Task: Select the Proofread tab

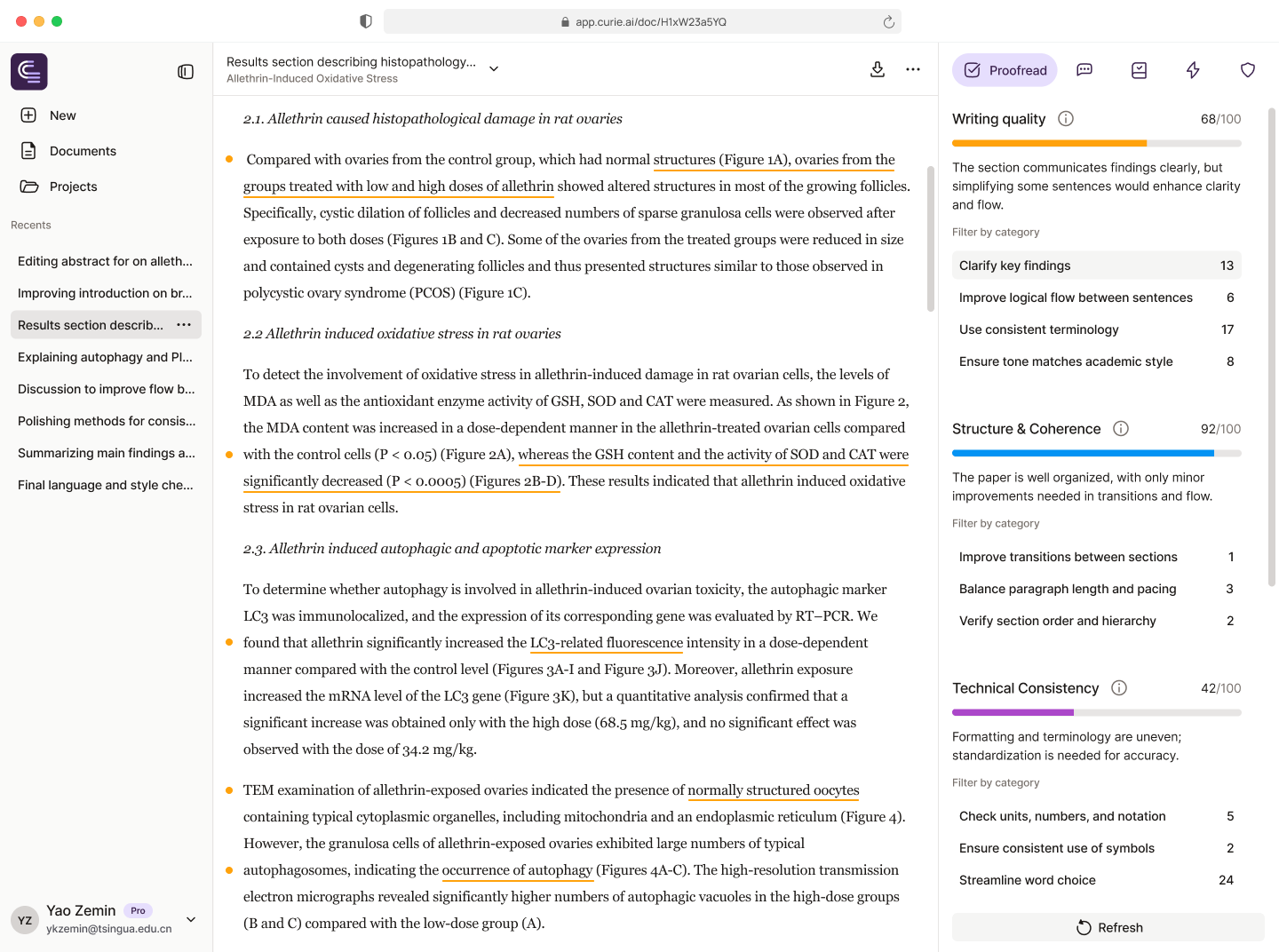Action: pos(1005,70)
